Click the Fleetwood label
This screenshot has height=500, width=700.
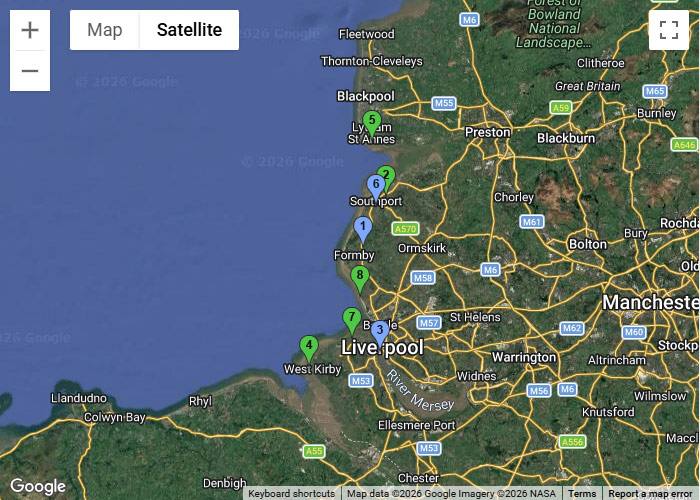tap(367, 34)
